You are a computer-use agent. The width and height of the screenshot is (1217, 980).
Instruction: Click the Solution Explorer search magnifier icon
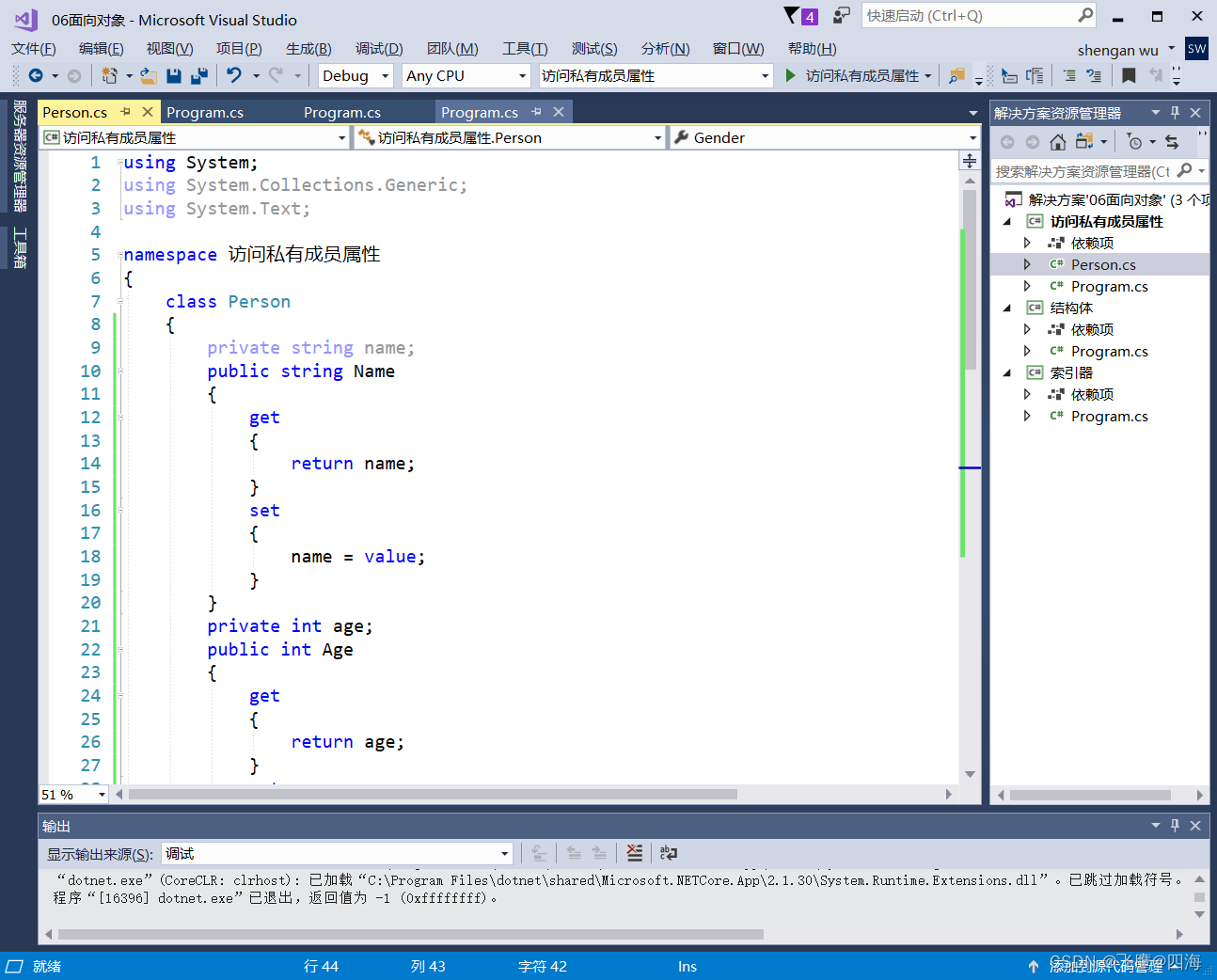(1185, 170)
